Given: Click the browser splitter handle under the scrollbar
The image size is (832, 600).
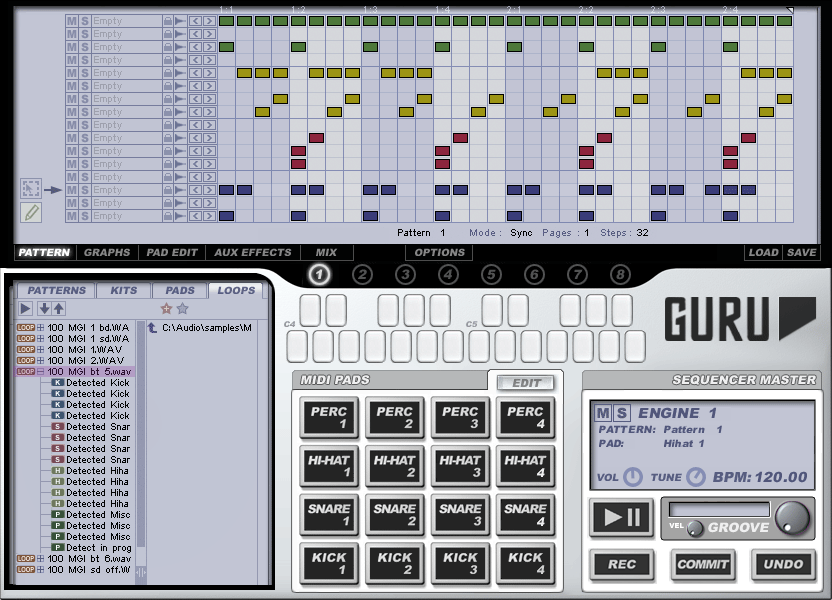Looking at the screenshot, I should (141, 572).
